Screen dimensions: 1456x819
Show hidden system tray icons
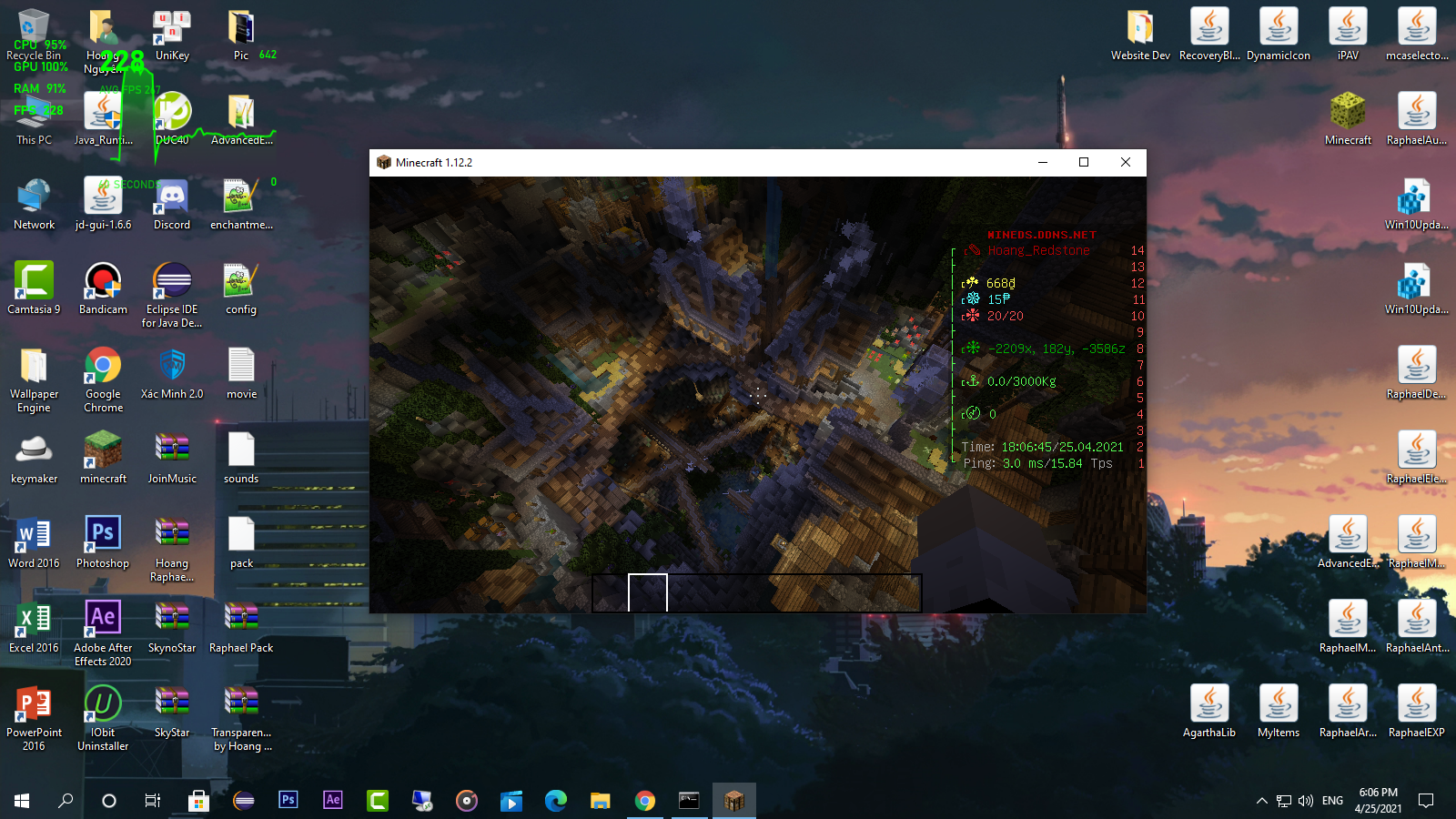[1261, 801]
